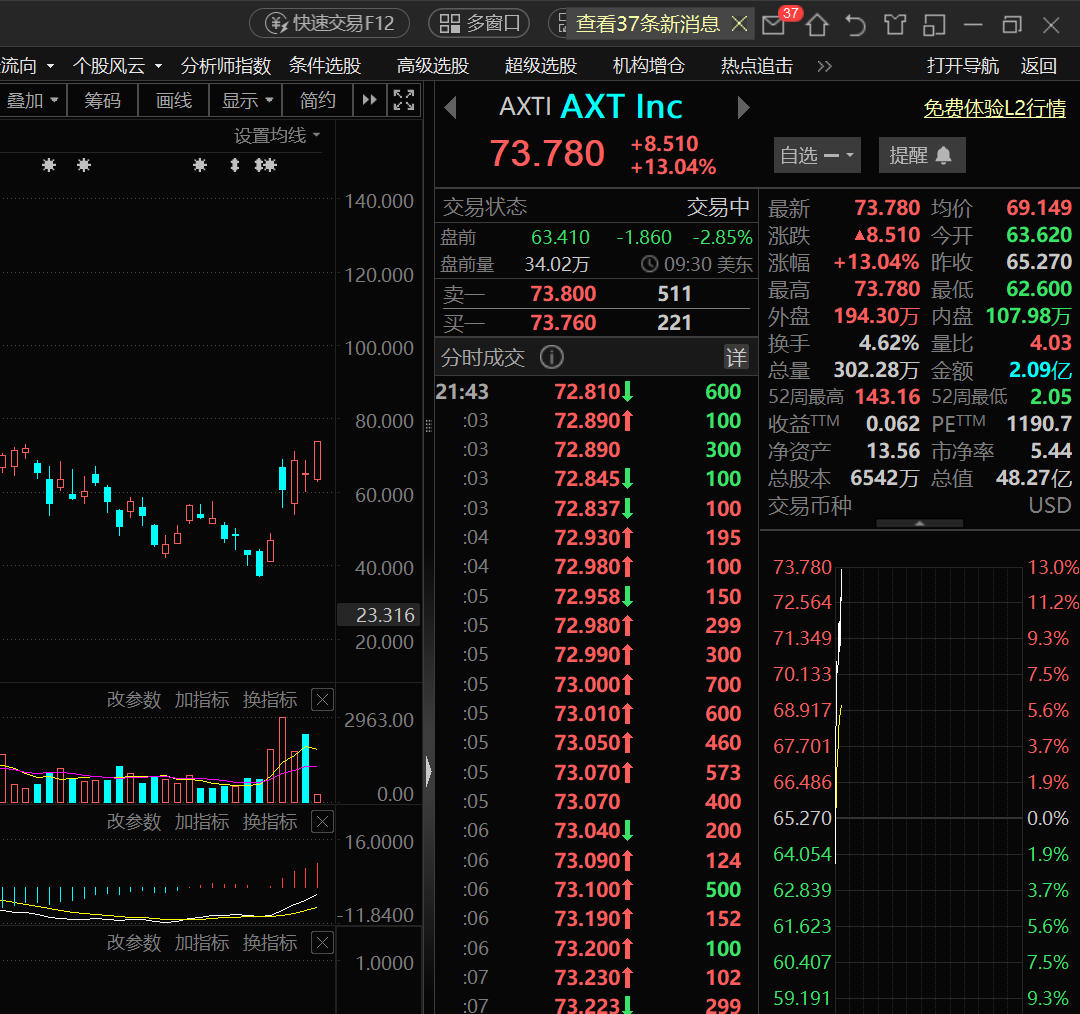
Task: Close the 37 new messages banner
Action: (x=739, y=24)
